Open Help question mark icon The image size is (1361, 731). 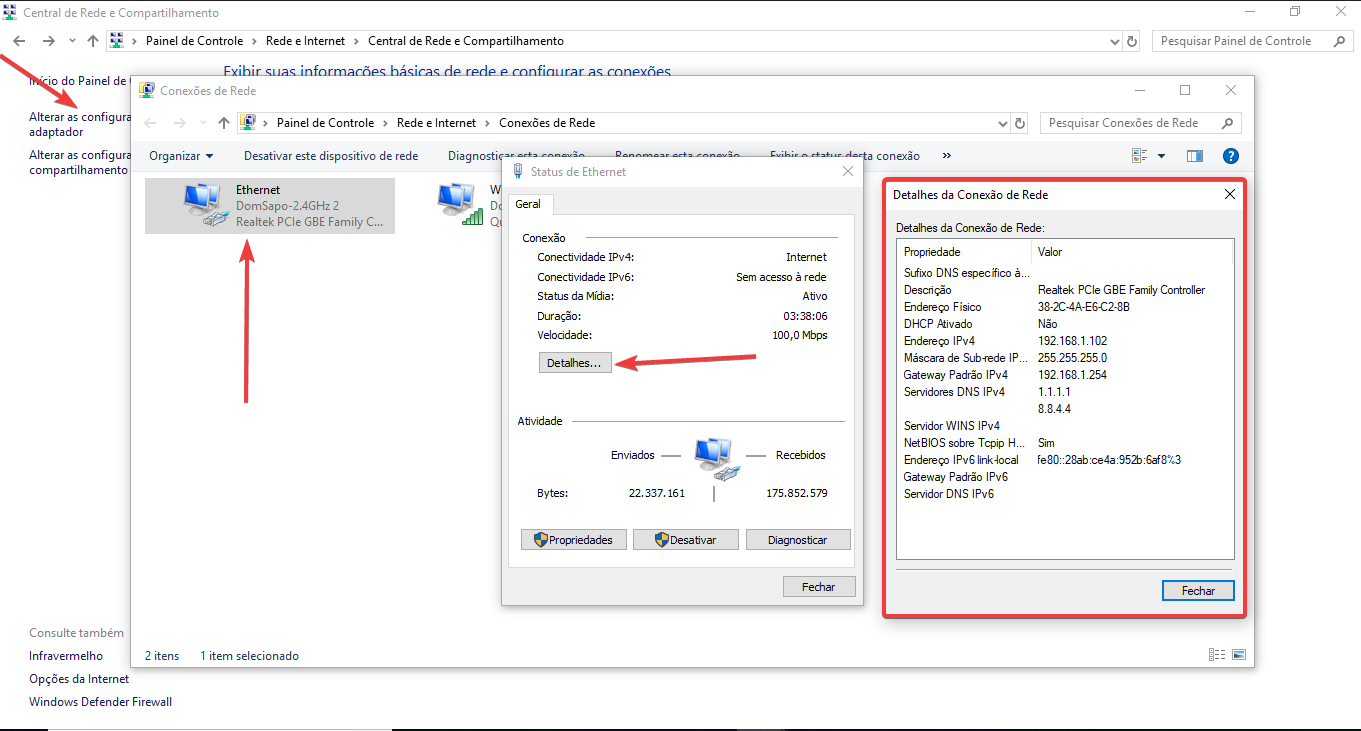(x=1231, y=156)
